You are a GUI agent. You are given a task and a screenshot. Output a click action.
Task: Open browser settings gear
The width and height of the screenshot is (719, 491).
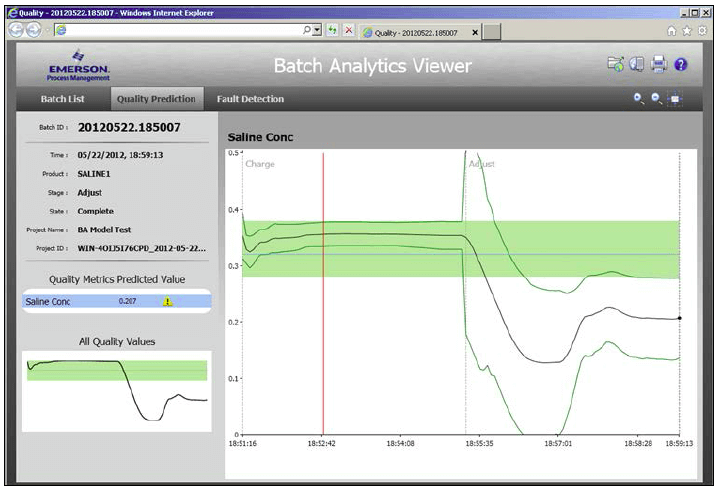[x=701, y=31]
